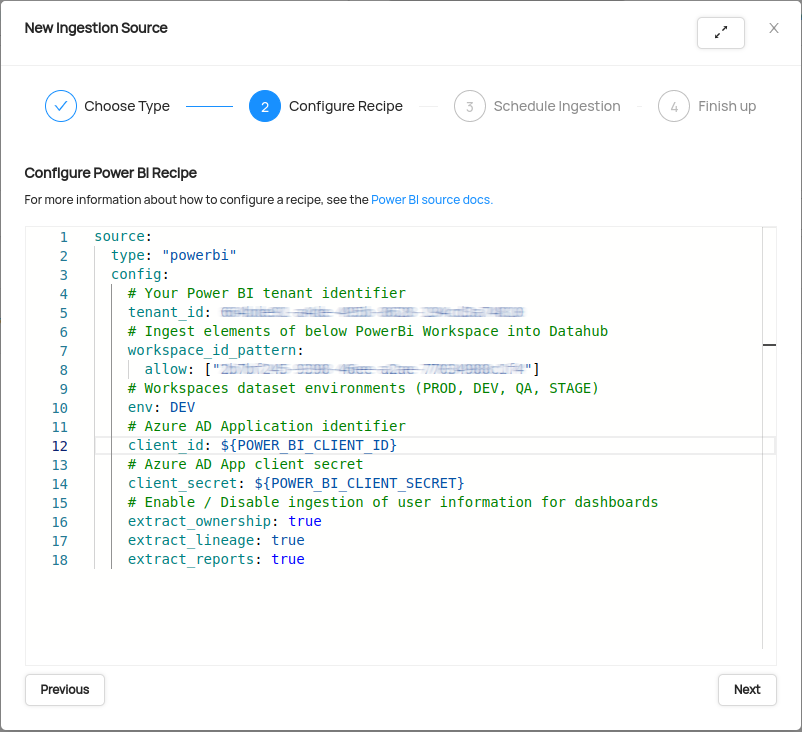Click line number 1 in the gutter

coord(64,237)
